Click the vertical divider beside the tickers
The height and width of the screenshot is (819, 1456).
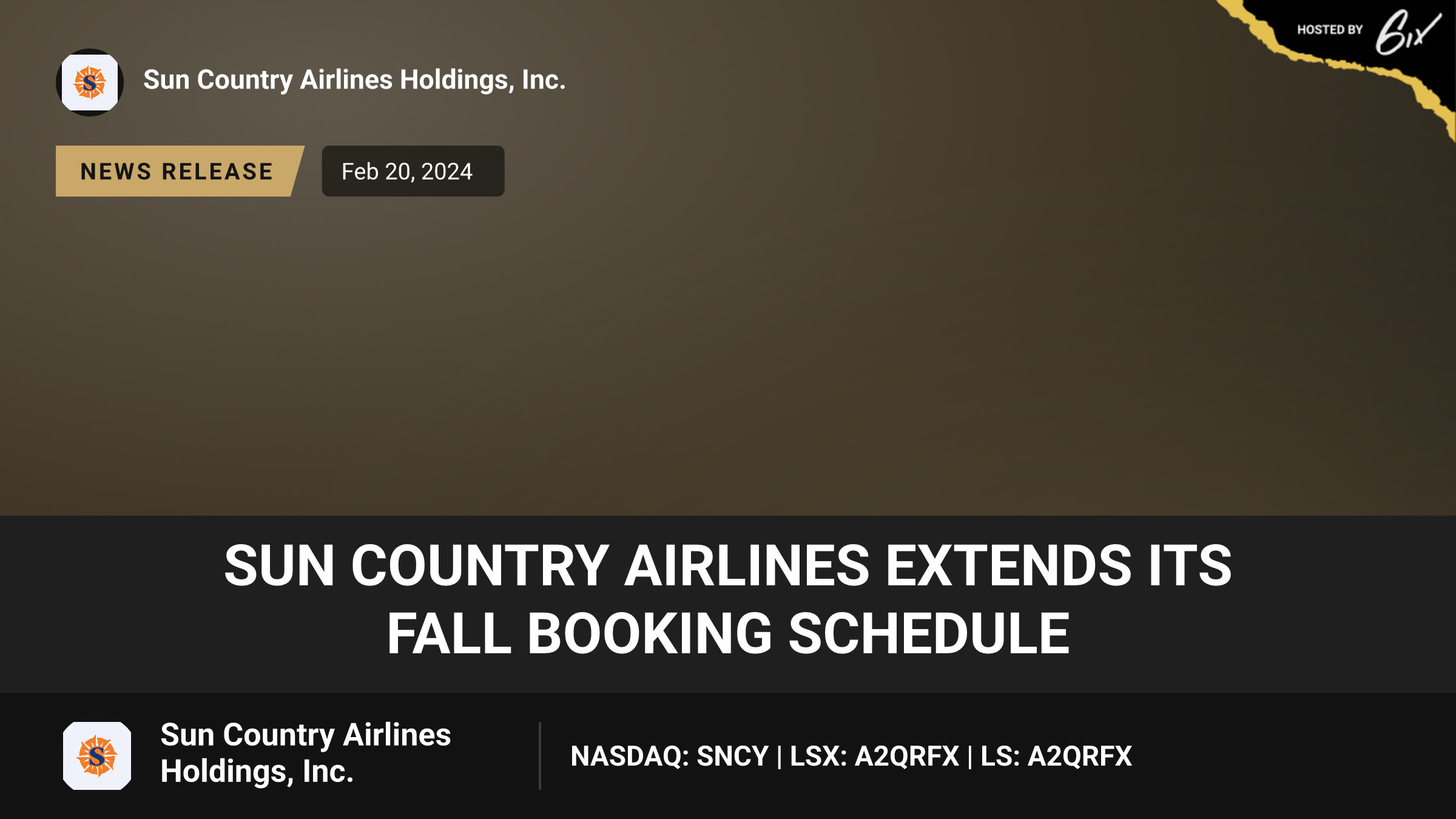click(539, 756)
